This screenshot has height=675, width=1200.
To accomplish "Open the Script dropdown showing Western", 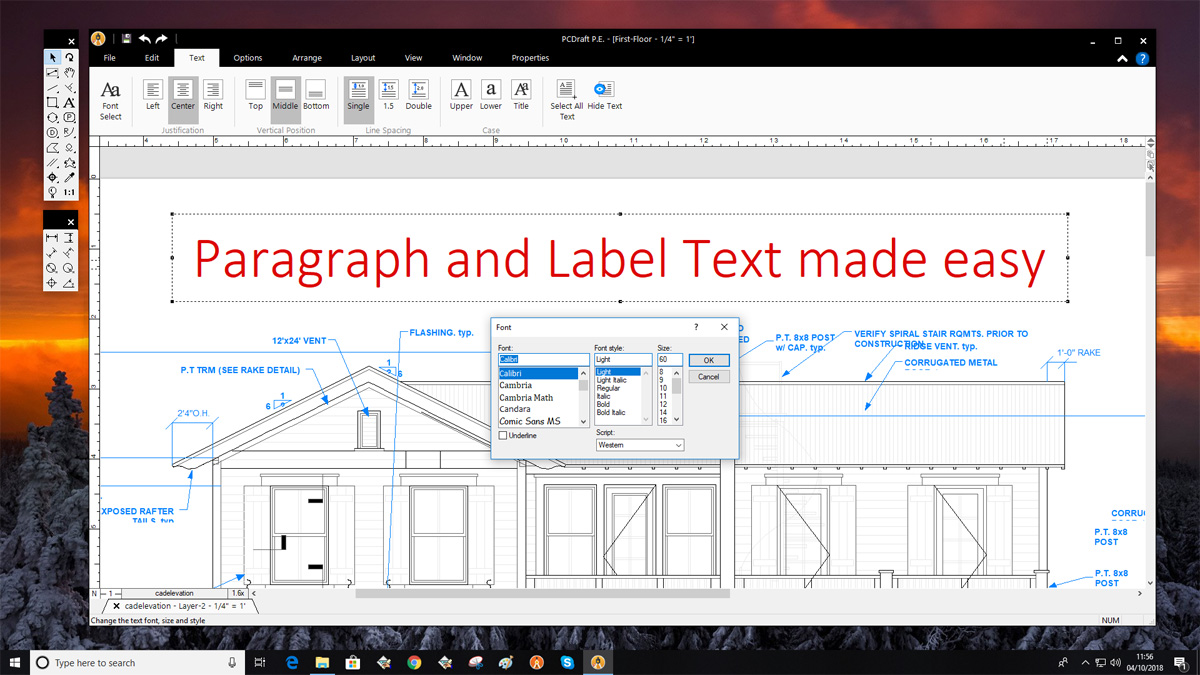I will [x=639, y=445].
